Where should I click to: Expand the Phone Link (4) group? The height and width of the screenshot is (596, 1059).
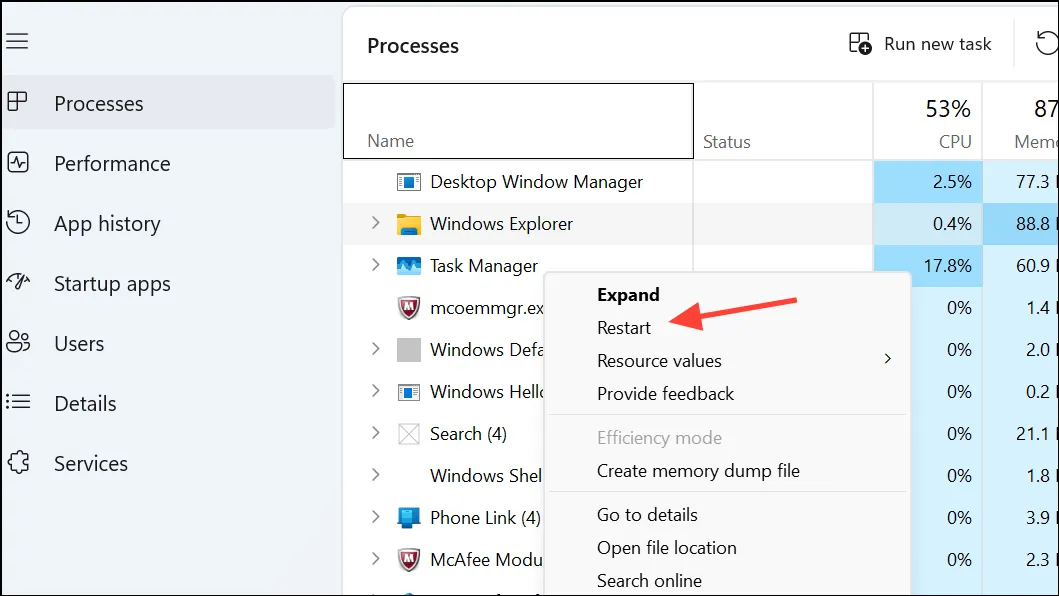[x=376, y=517]
